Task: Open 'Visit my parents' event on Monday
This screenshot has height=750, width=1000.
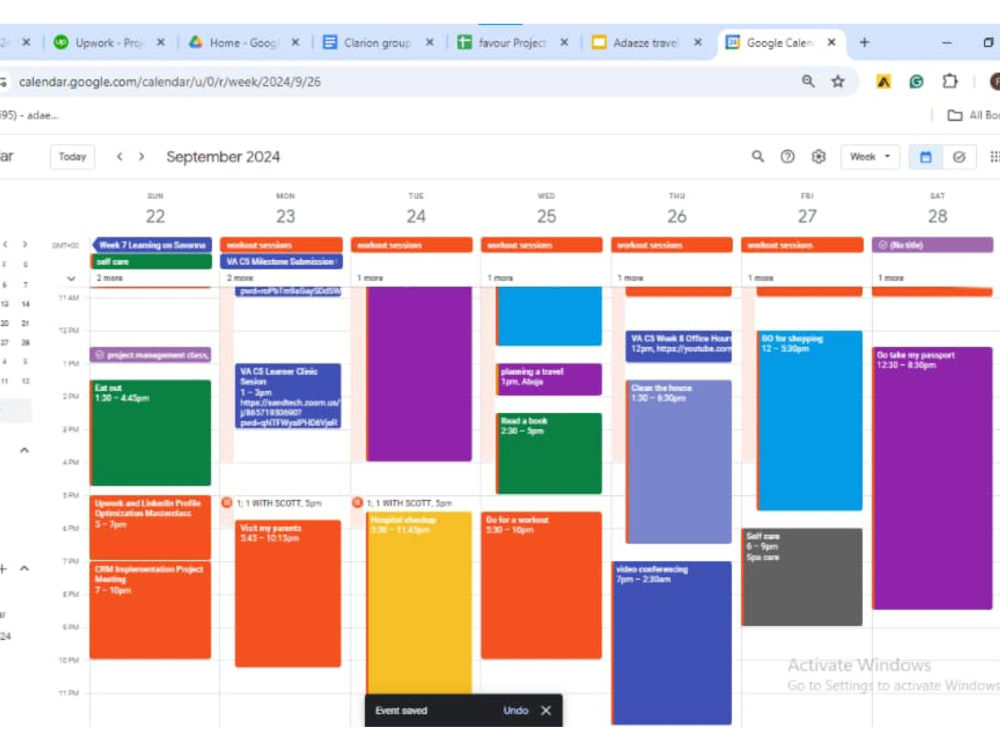Action: 288,593
